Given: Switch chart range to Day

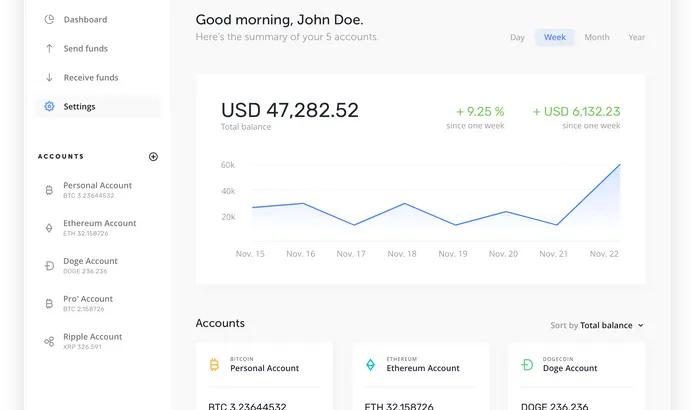Looking at the screenshot, I should [517, 37].
